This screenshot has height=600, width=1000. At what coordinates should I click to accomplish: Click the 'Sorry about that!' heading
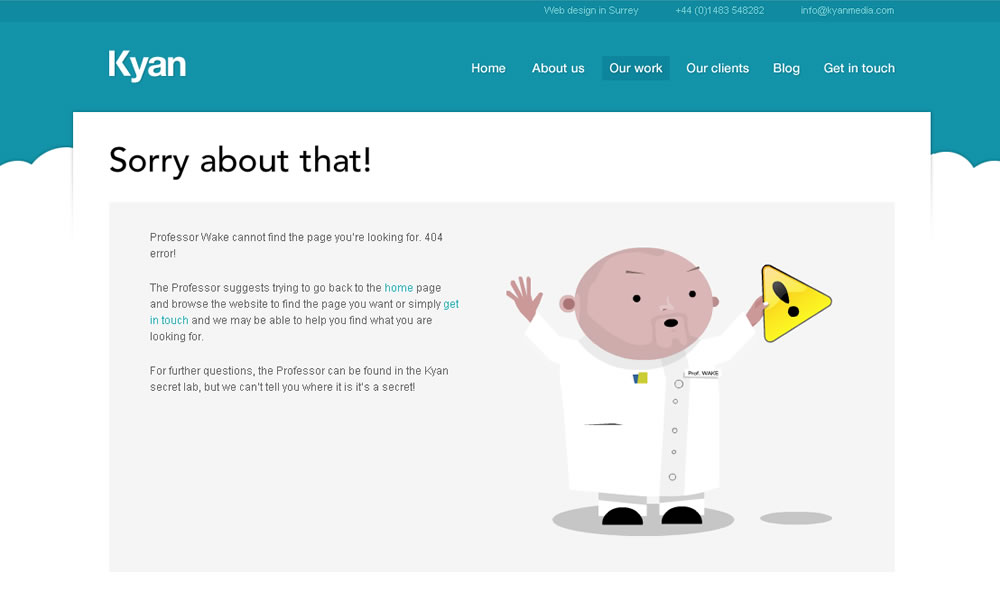pyautogui.click(x=240, y=160)
